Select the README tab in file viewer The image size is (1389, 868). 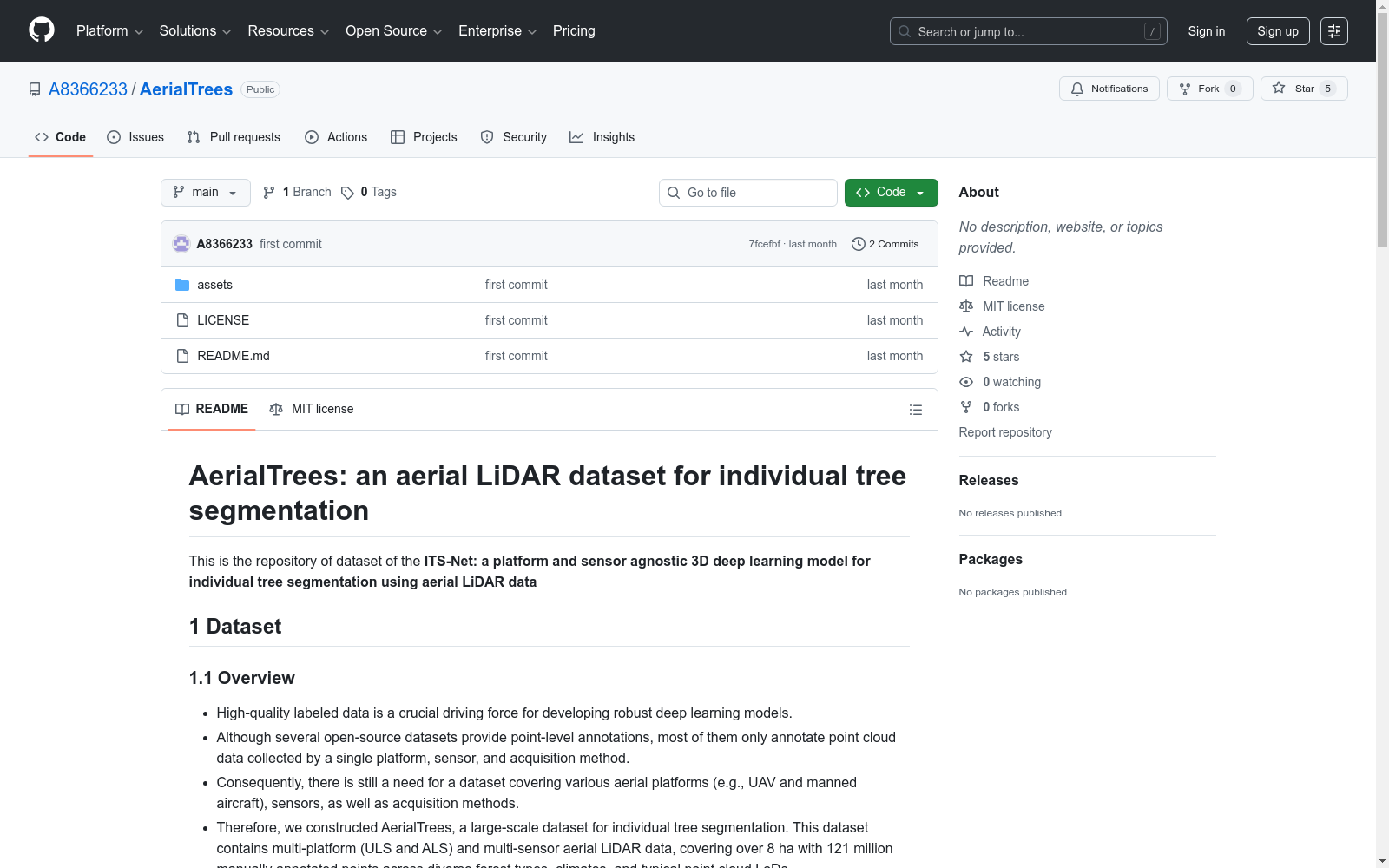pos(212,409)
